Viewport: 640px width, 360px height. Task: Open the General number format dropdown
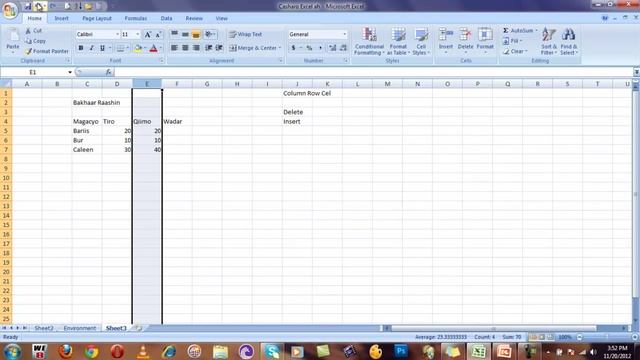point(345,34)
